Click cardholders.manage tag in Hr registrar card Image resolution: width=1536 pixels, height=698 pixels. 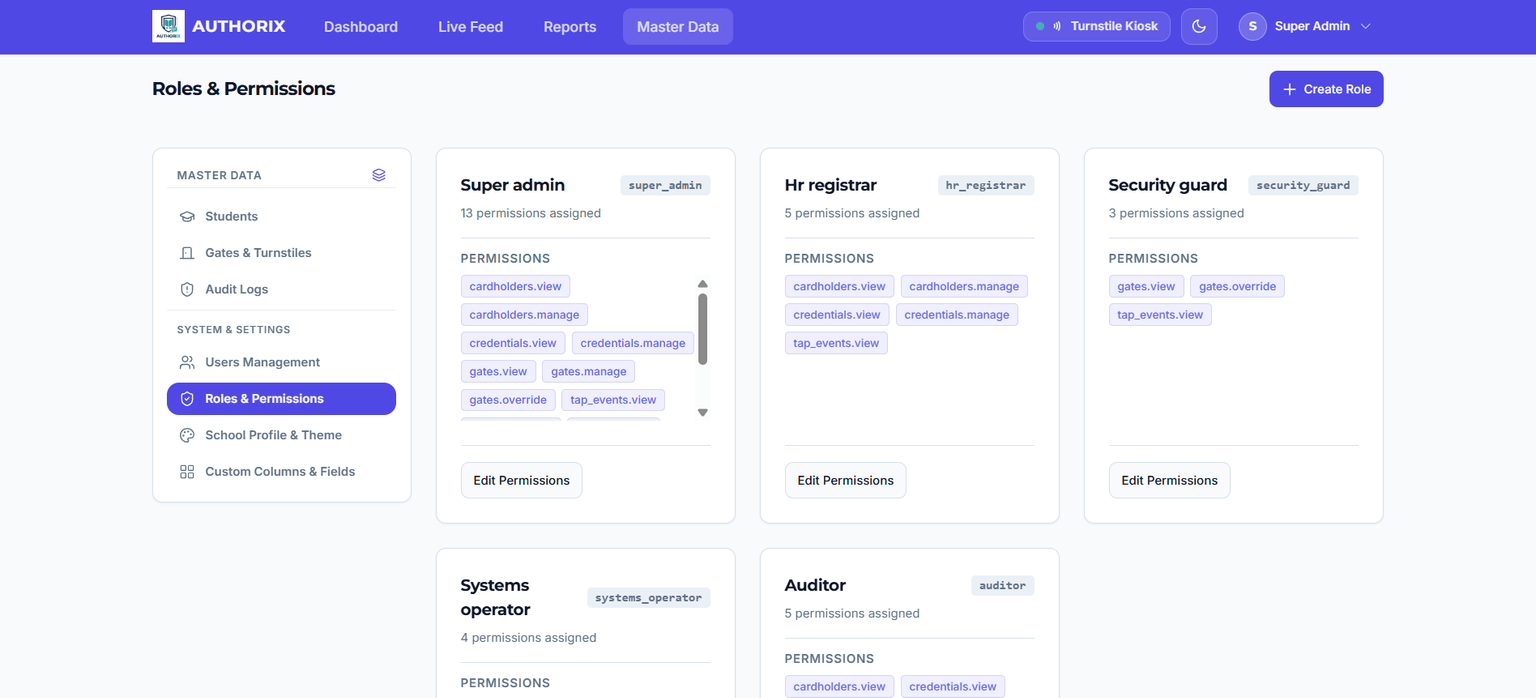click(x=964, y=286)
